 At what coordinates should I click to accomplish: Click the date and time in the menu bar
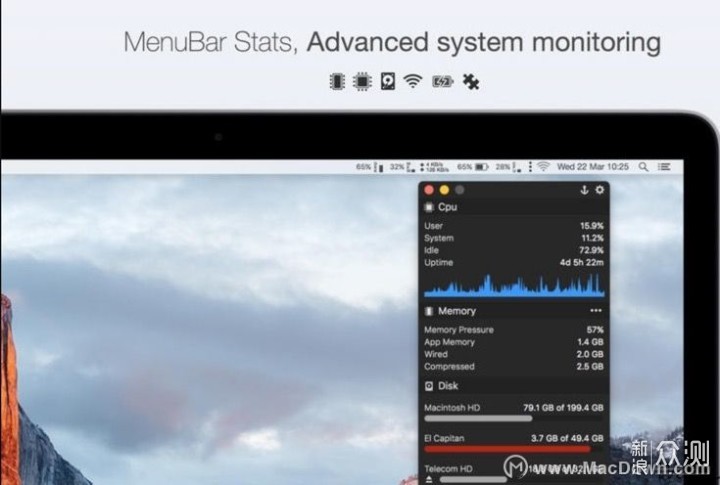click(x=593, y=167)
